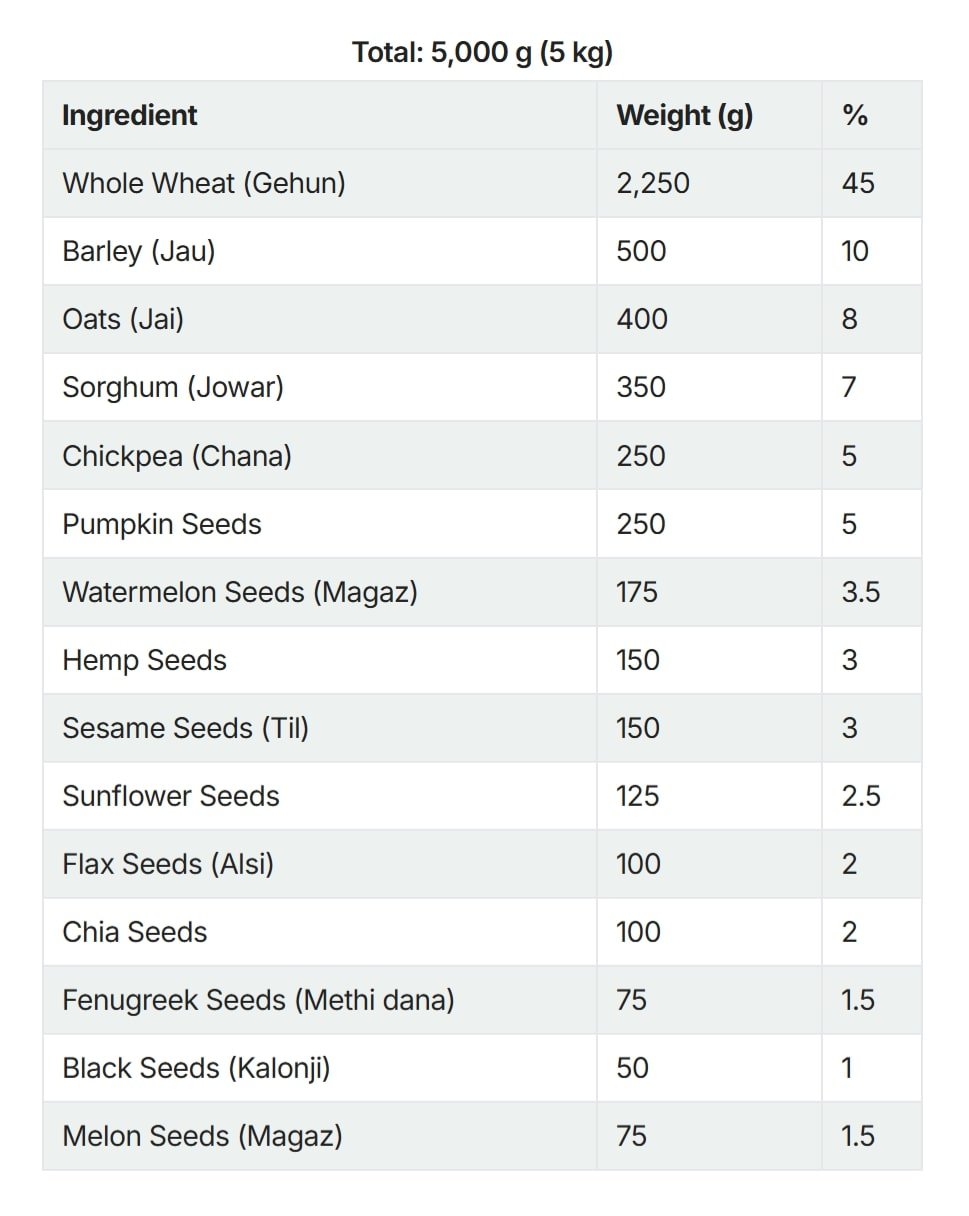Click the Whole Wheat (Gehun) cell
This screenshot has height=1216, width=969.
[x=204, y=183]
